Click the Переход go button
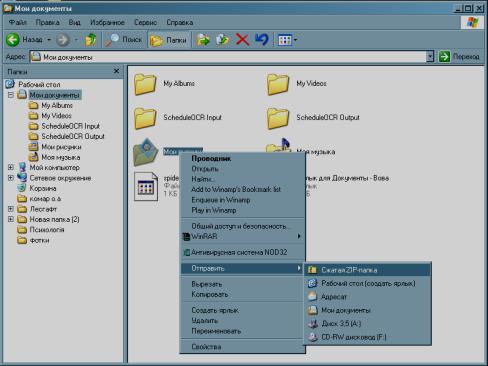Screen dimensions: 488x366 (x=459, y=57)
